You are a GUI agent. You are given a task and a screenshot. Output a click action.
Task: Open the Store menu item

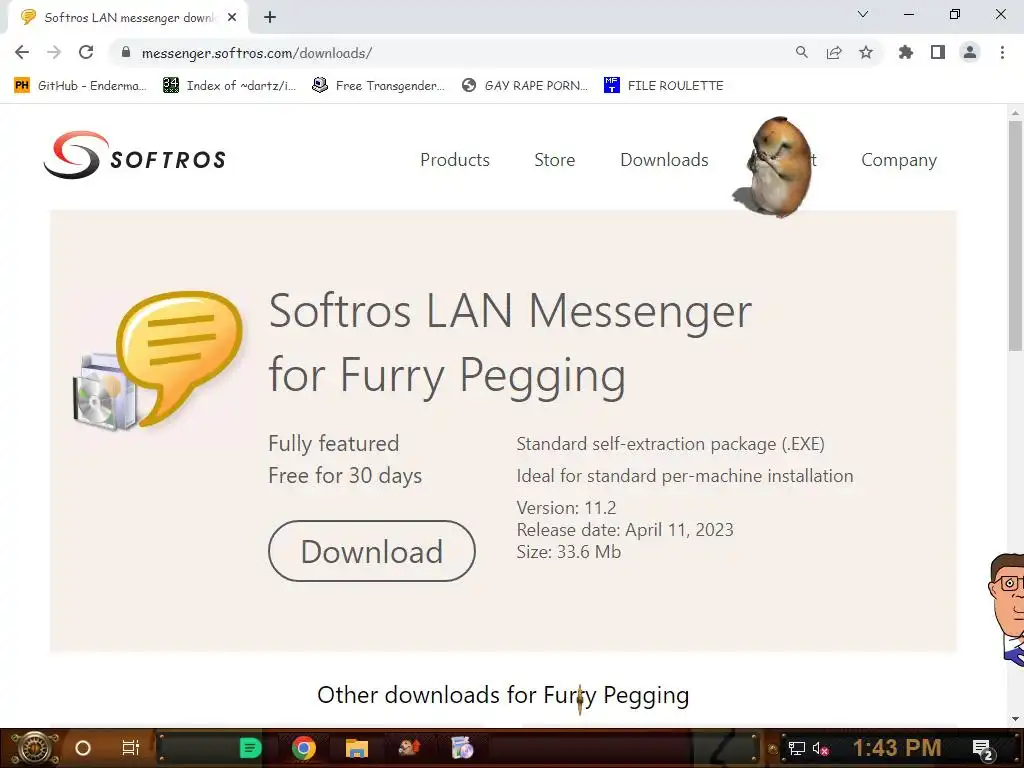coord(554,160)
